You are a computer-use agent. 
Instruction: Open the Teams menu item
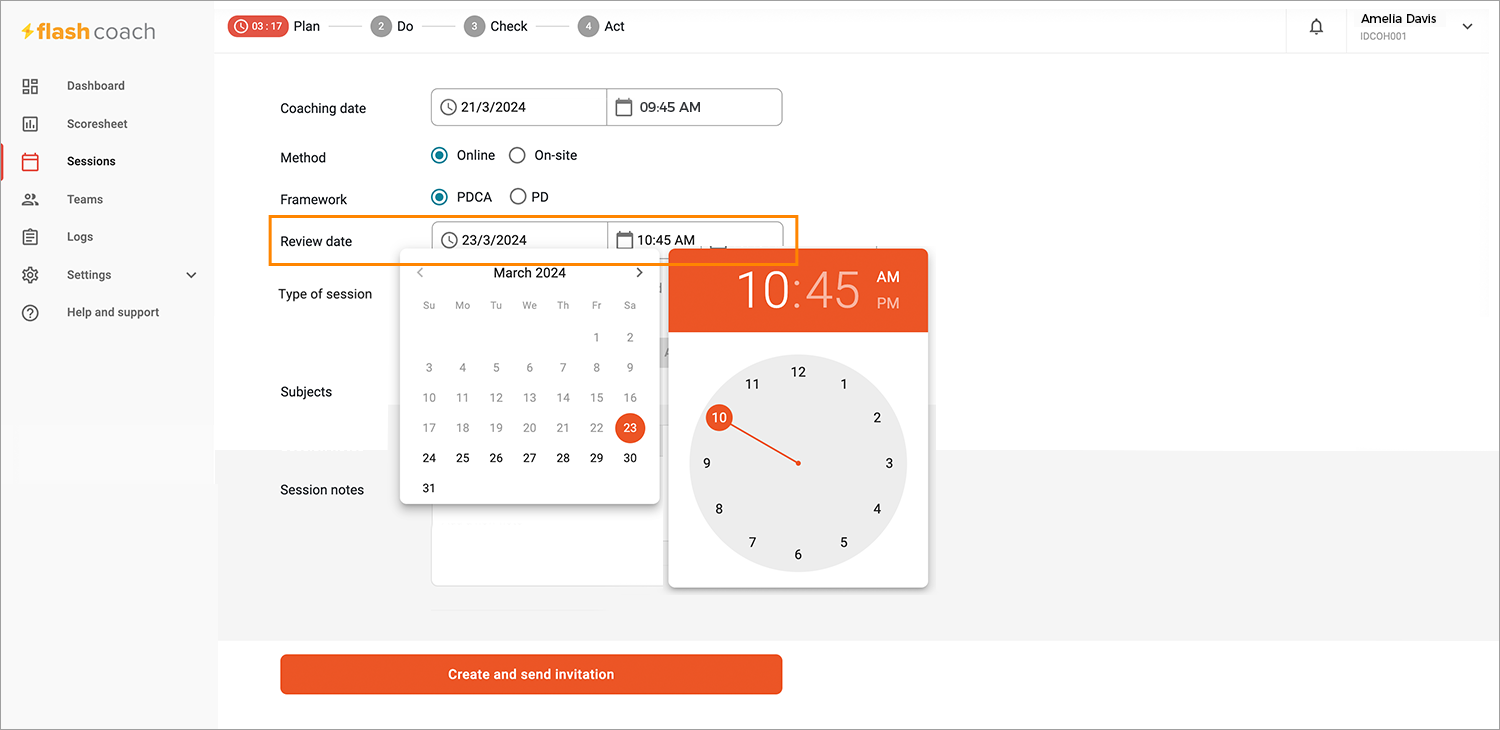point(85,199)
